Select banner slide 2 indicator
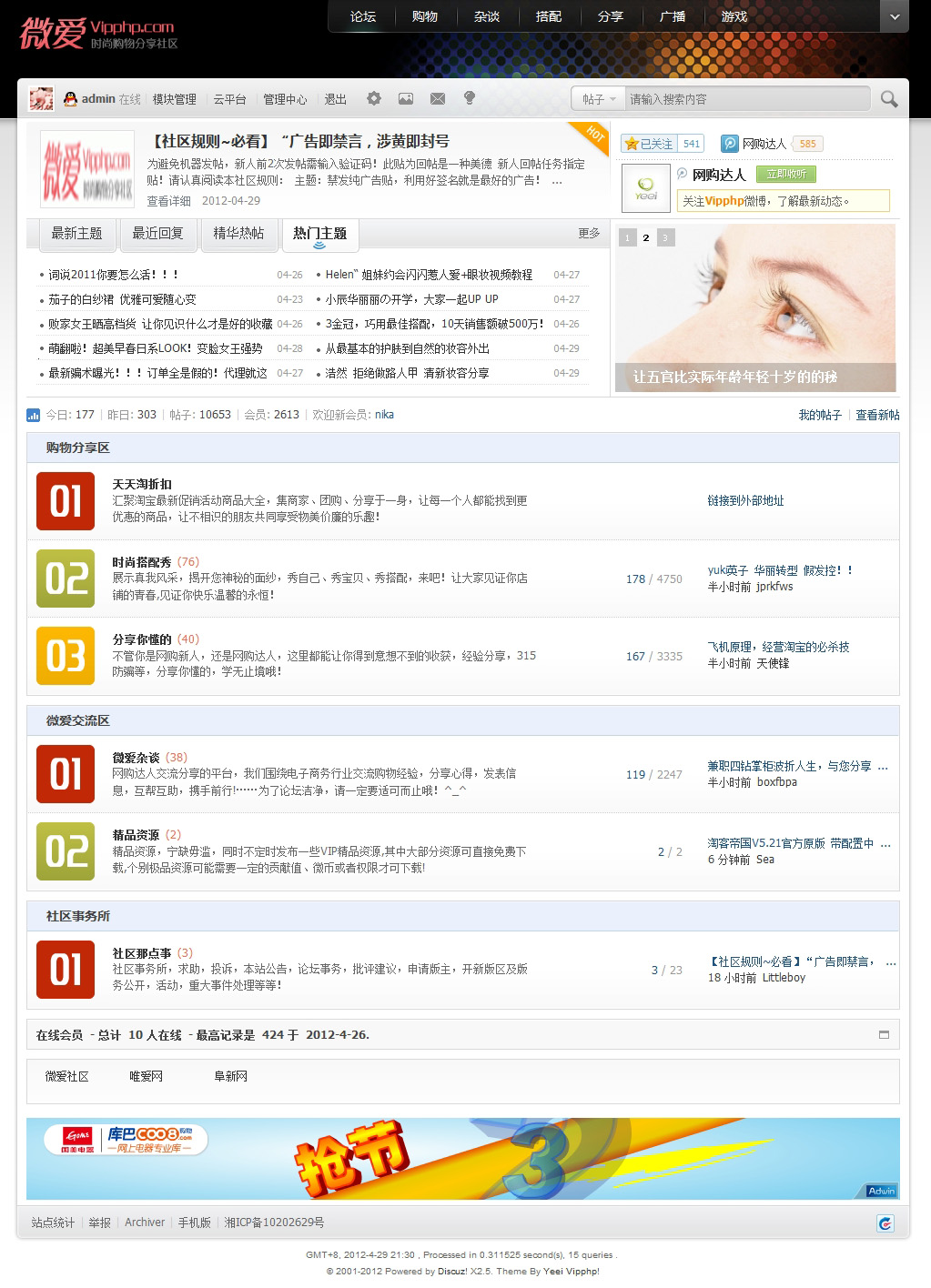Image resolution: width=931 pixels, height=1288 pixels. coord(645,237)
